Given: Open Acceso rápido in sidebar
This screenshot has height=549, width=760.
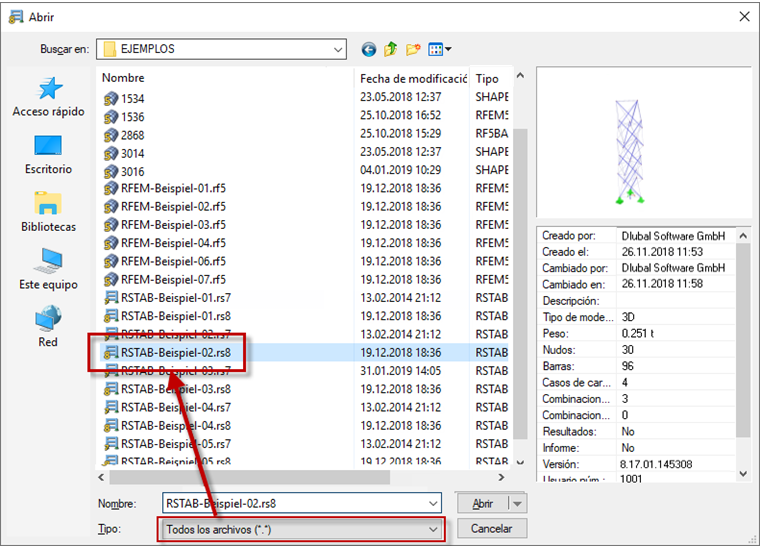Looking at the screenshot, I should point(48,97).
